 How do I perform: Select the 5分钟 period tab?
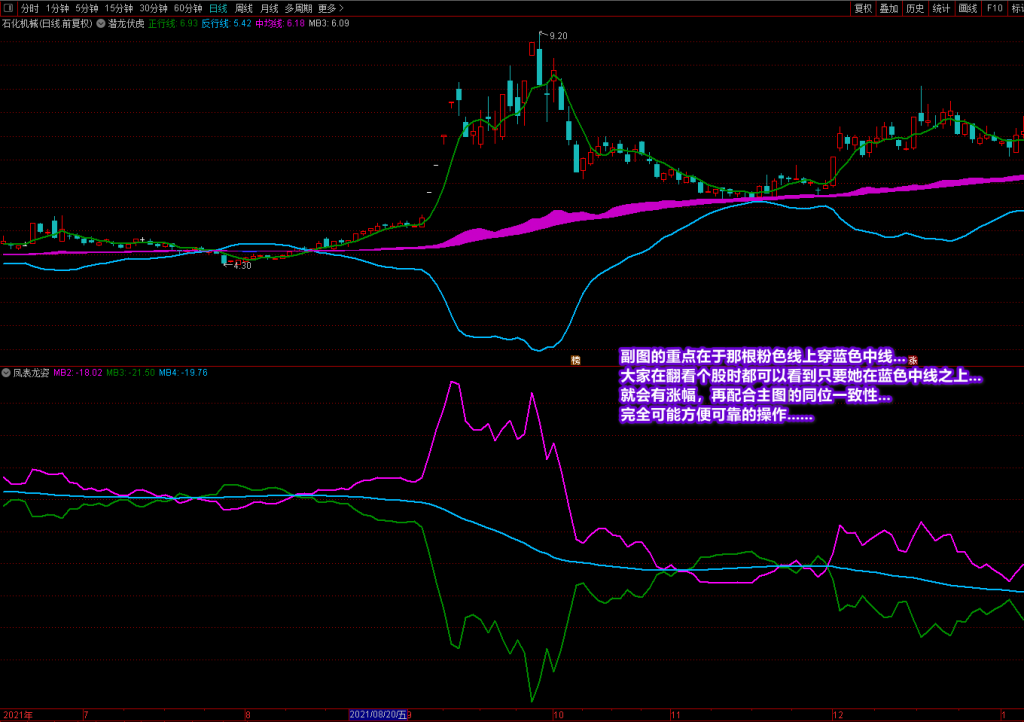[86, 8]
